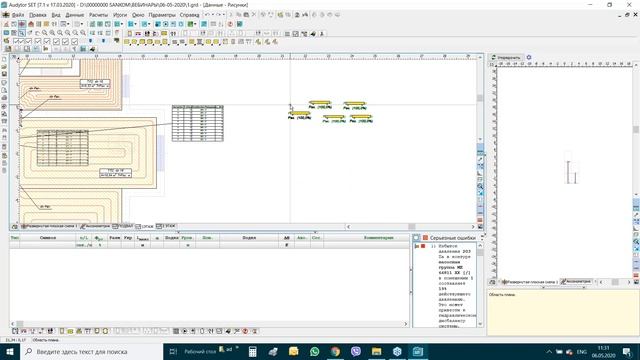Viewport: 640px width, 360px height.
Task: Open the dropdown arrow beside the blue table icon
Action: (x=136, y=24)
